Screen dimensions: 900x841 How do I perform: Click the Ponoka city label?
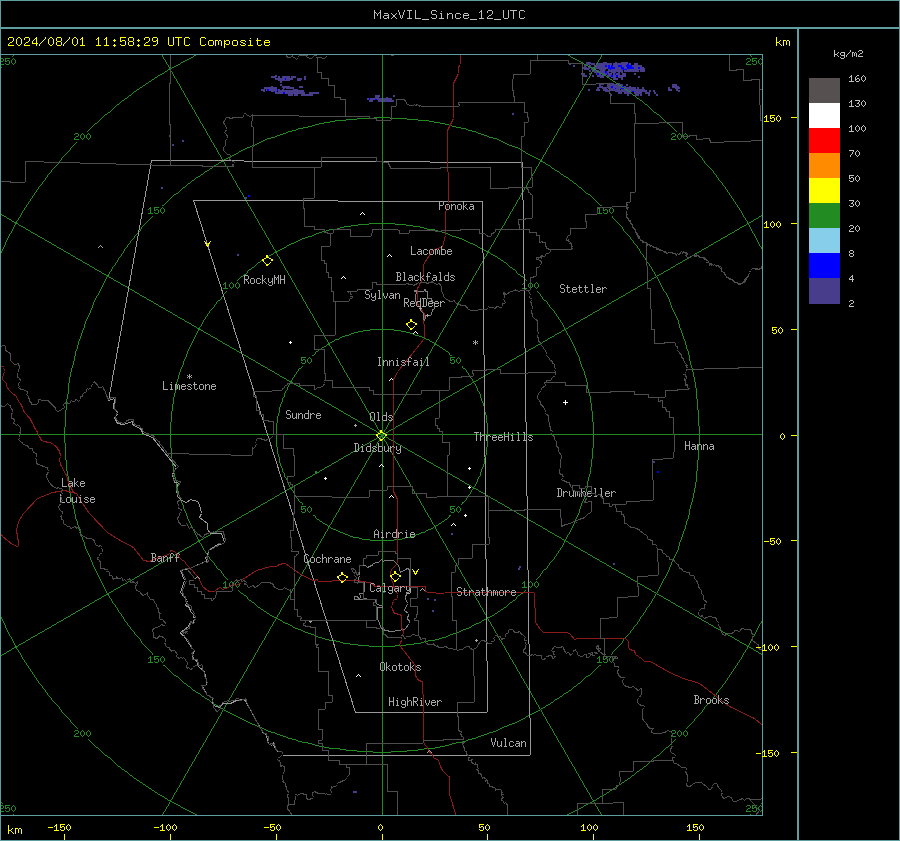click(x=456, y=206)
